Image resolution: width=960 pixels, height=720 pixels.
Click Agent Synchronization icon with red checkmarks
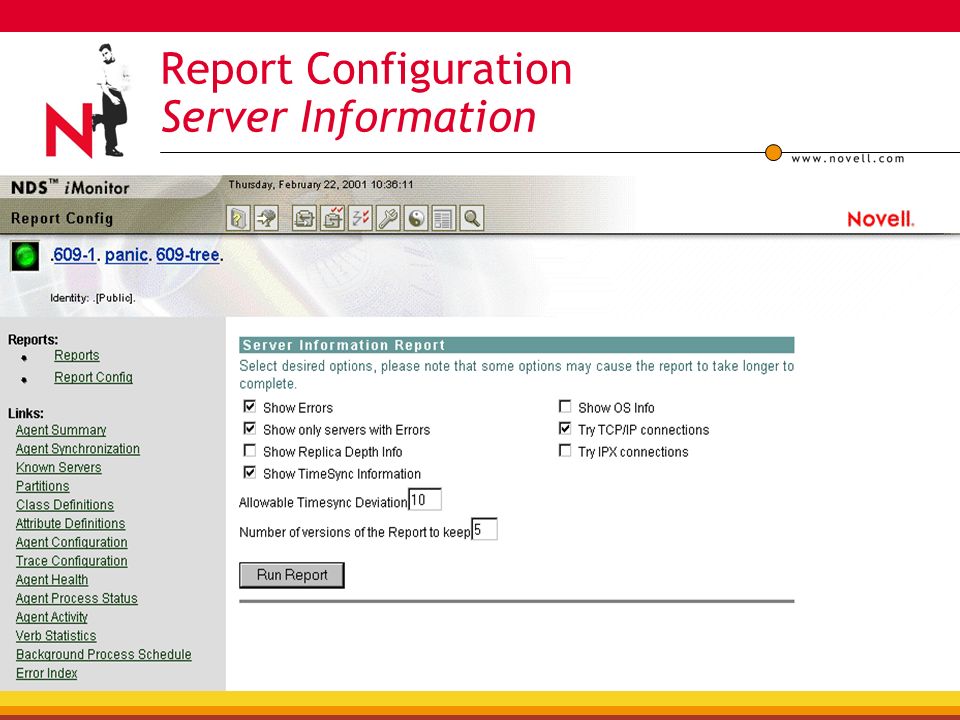332,218
